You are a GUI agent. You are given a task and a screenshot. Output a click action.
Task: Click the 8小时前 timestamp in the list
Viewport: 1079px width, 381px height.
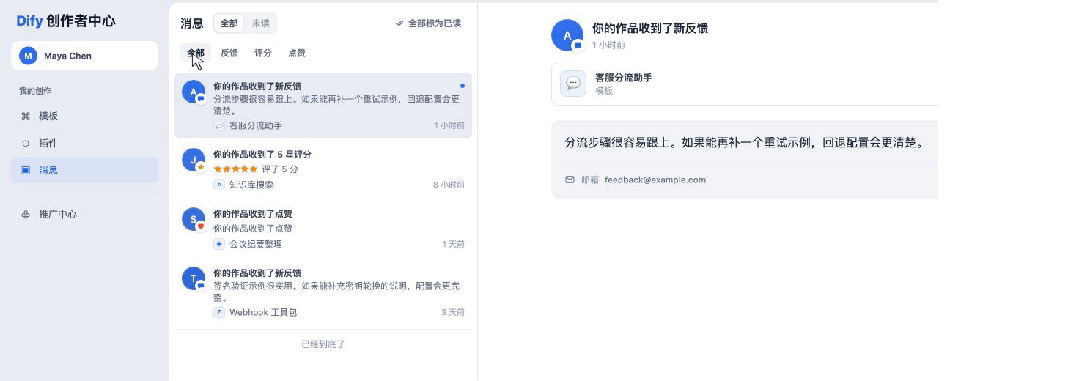(449, 184)
